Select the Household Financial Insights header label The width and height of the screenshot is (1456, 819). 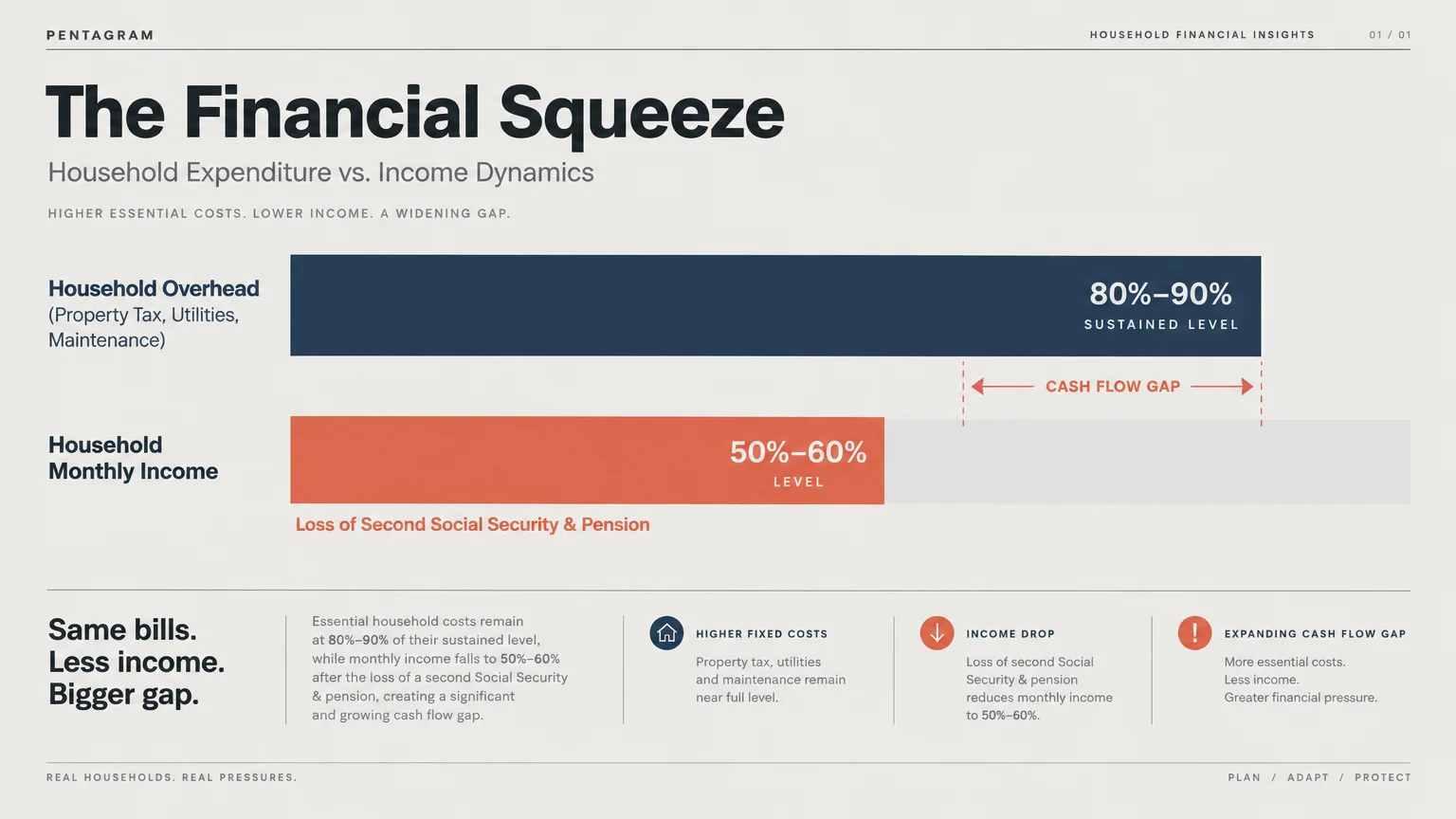point(1202,35)
